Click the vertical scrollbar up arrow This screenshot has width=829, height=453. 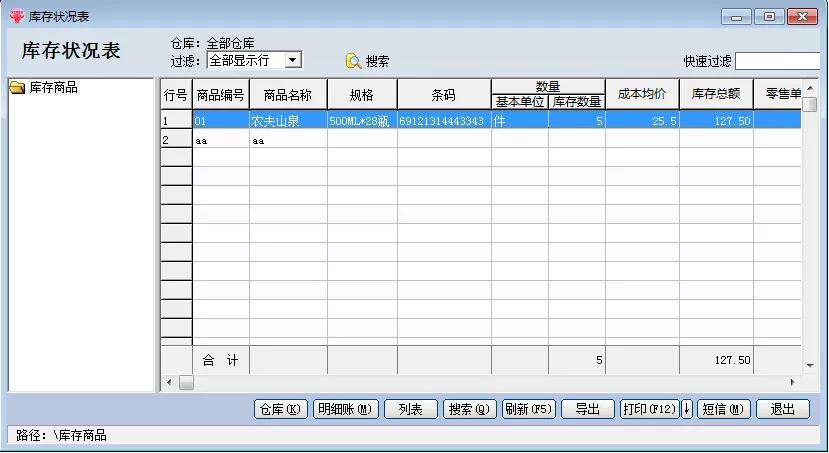pos(810,88)
